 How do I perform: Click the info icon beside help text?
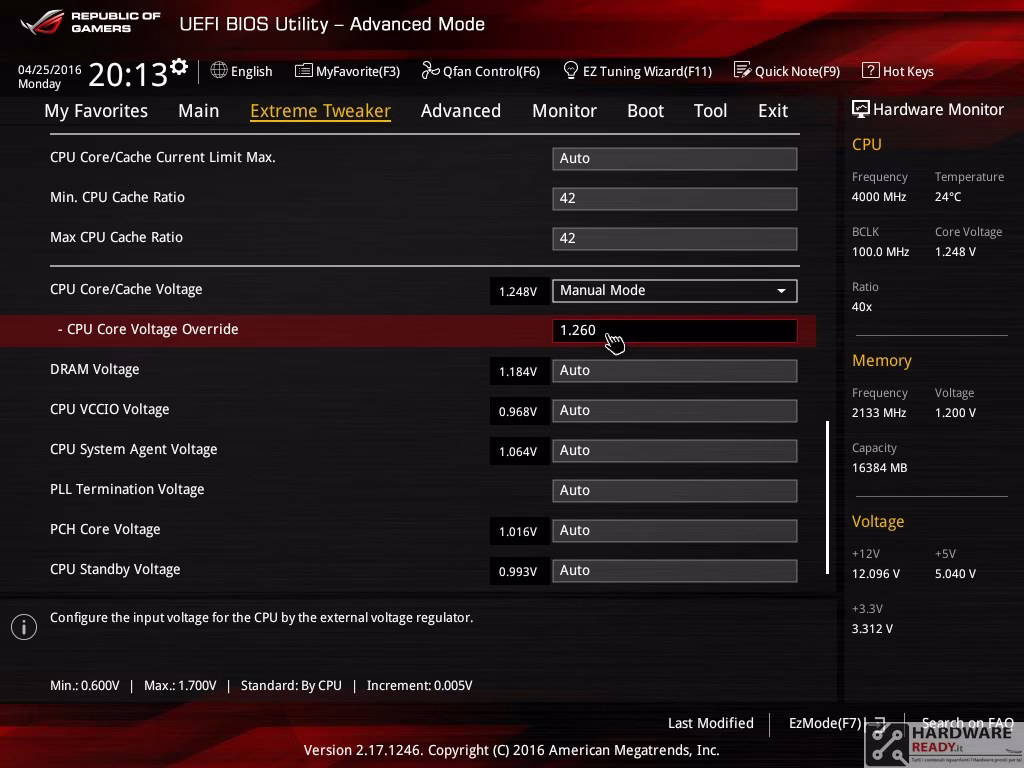[x=24, y=627]
